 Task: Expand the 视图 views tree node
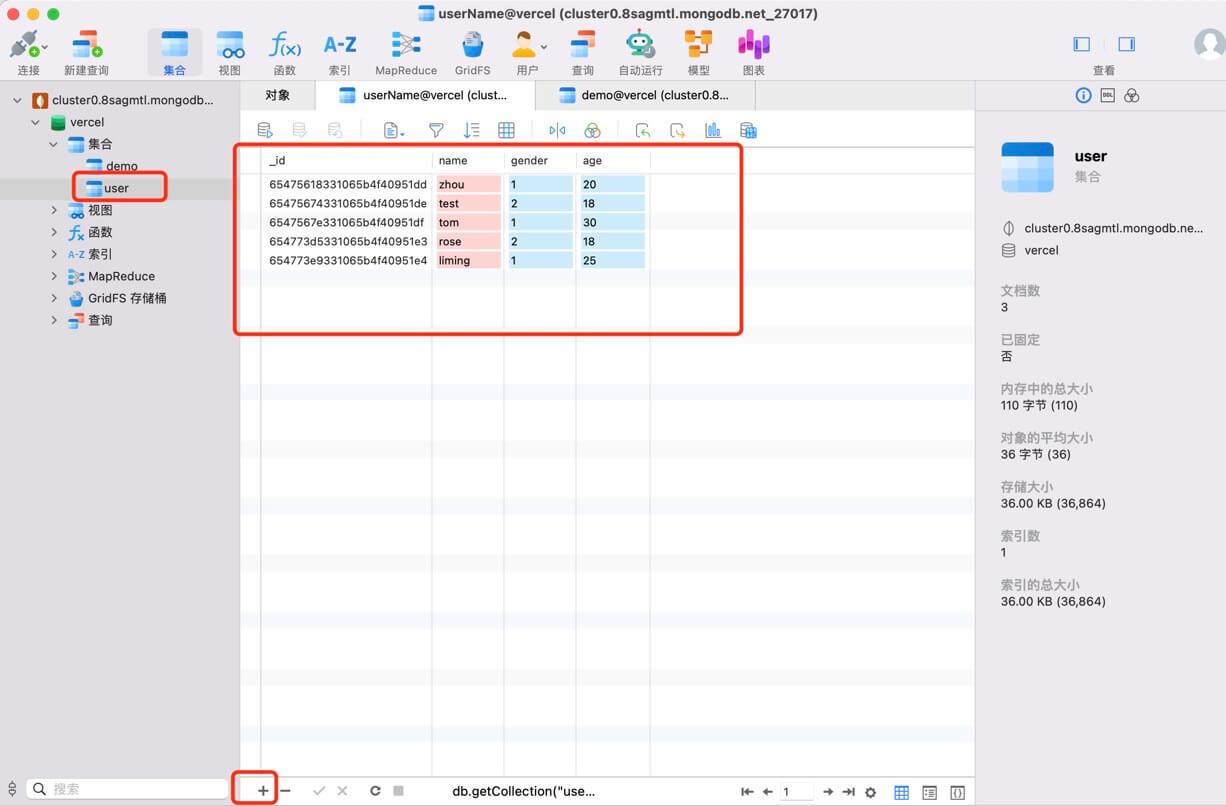click(x=54, y=210)
